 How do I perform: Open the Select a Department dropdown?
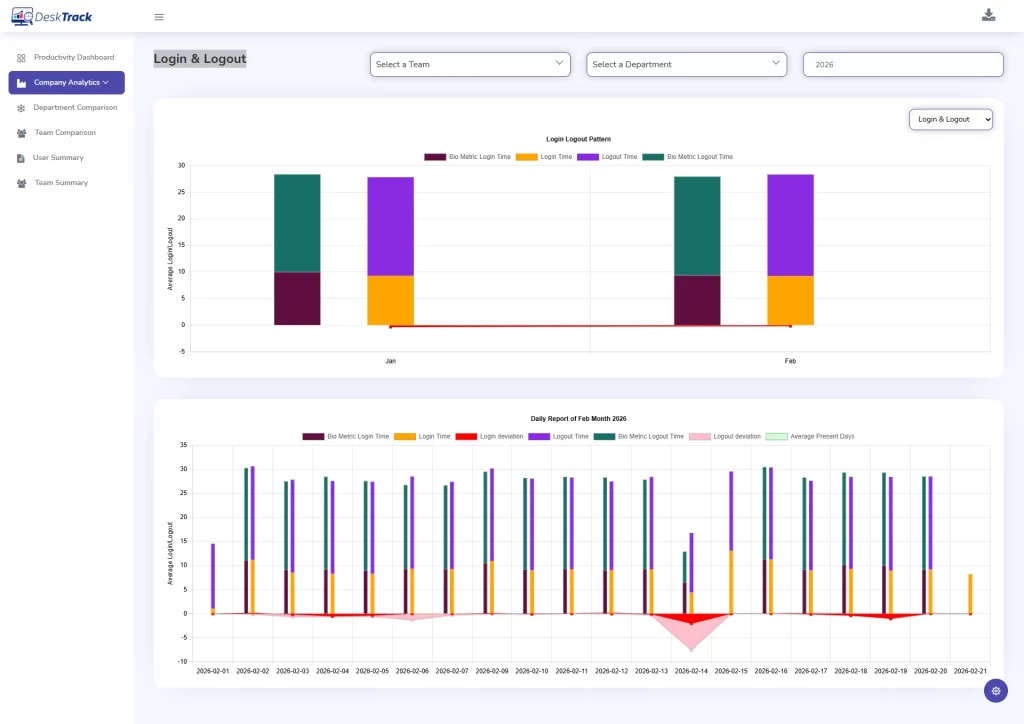[x=686, y=64]
